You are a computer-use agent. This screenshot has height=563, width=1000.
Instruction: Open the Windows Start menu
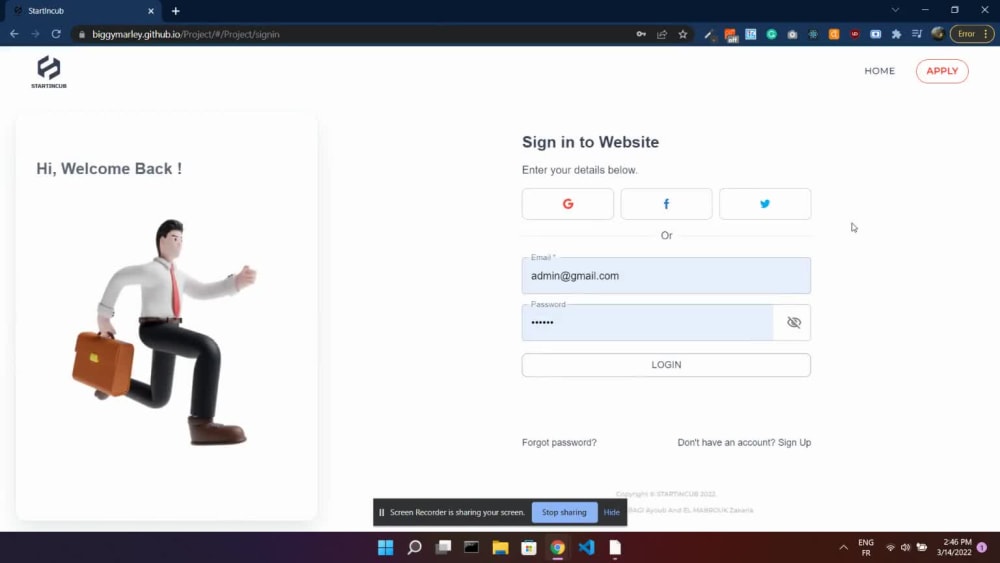(x=385, y=548)
